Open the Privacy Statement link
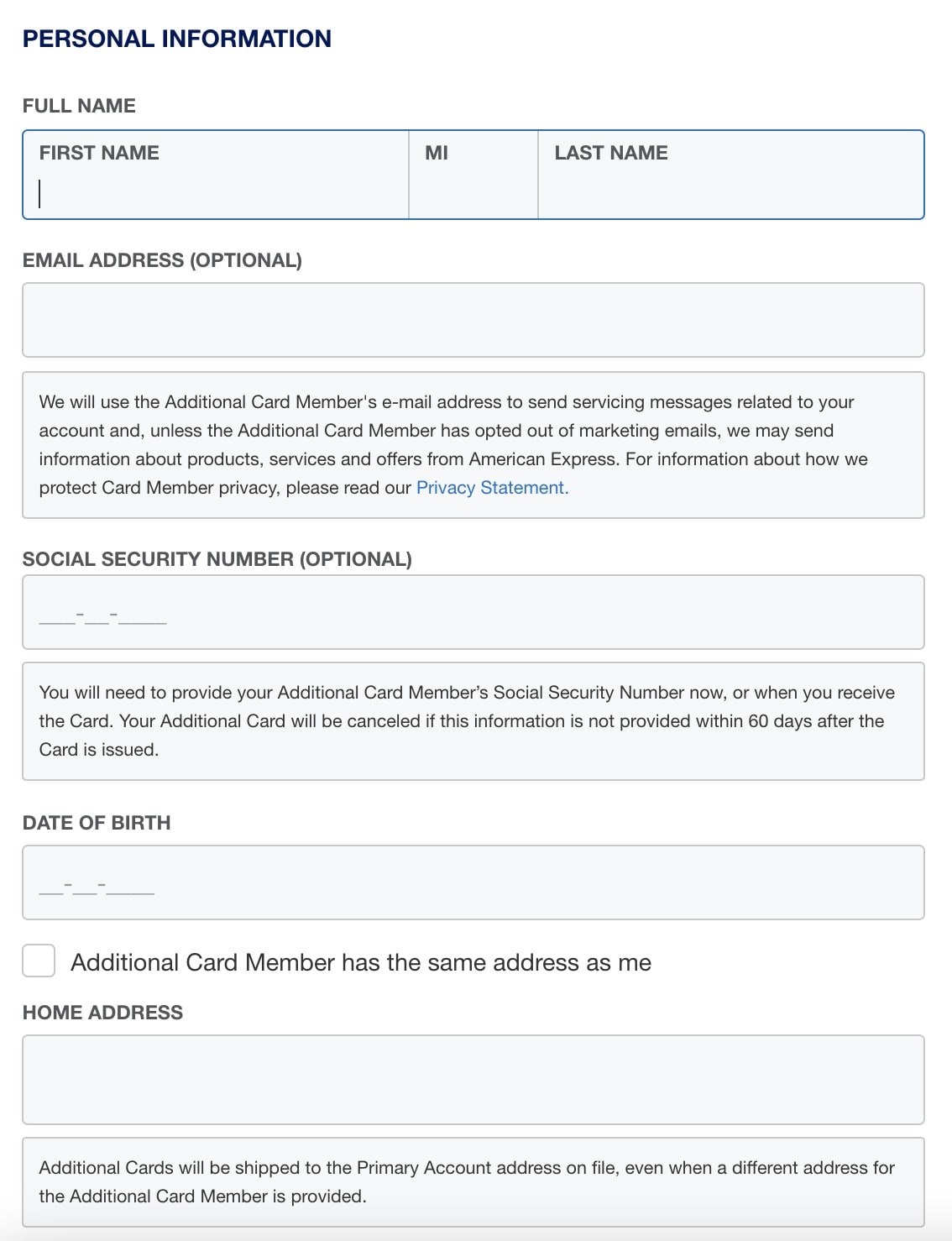This screenshot has height=1241, width=952. (x=491, y=487)
